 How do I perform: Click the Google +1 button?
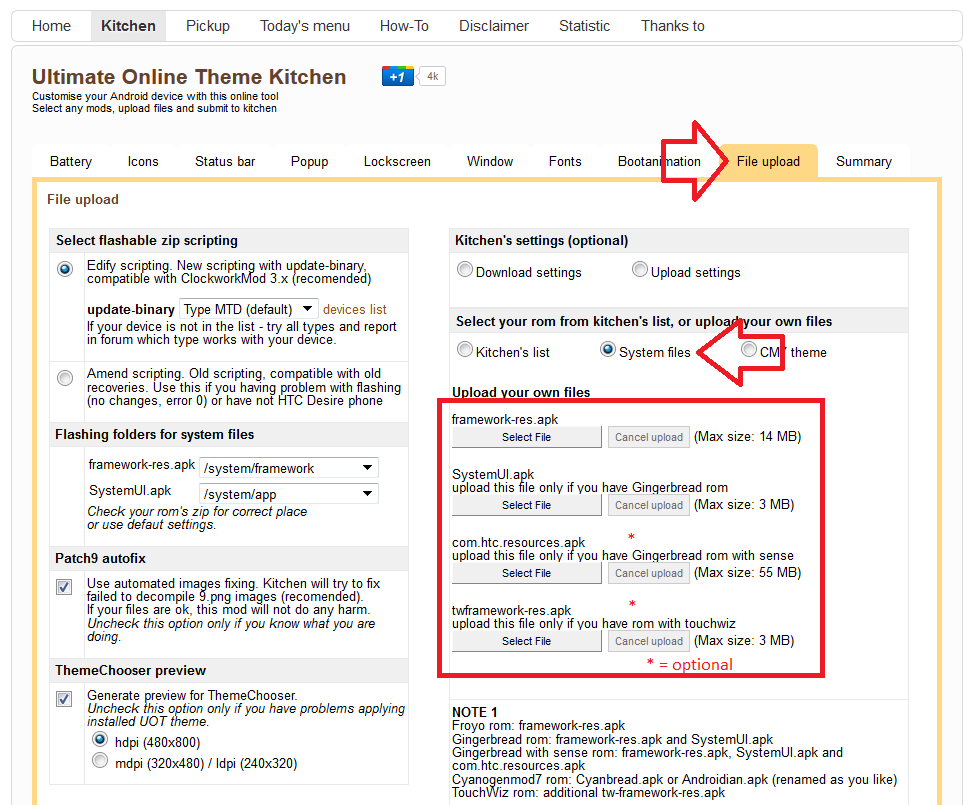pyautogui.click(x=397, y=77)
